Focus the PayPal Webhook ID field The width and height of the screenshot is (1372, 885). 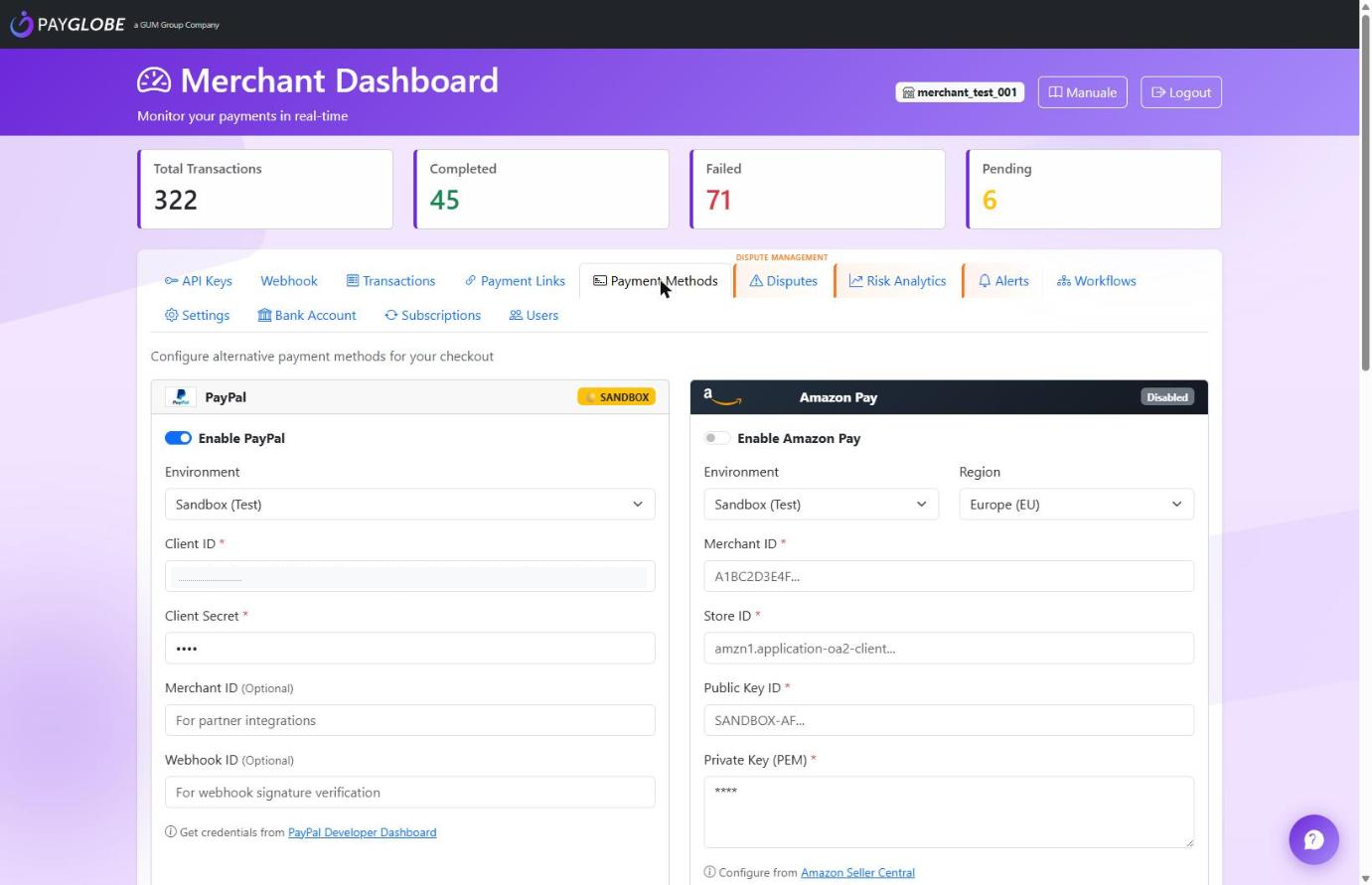pyautogui.click(x=409, y=793)
